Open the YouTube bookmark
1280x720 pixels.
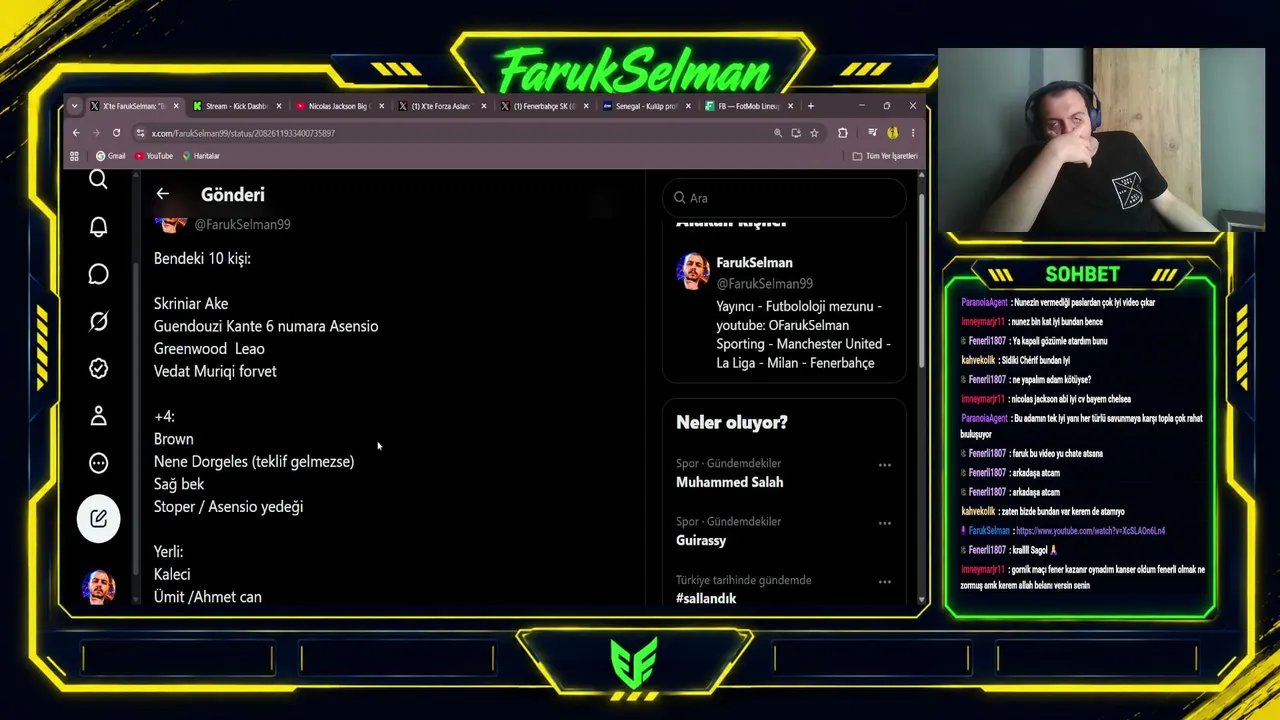154,156
